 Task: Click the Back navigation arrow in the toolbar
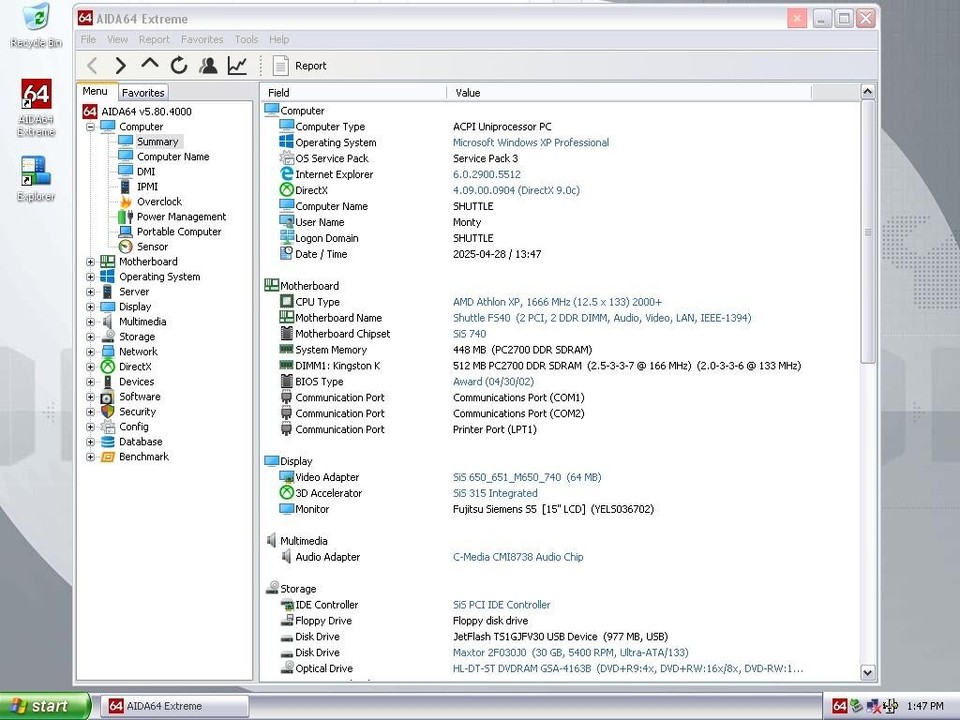[92, 65]
